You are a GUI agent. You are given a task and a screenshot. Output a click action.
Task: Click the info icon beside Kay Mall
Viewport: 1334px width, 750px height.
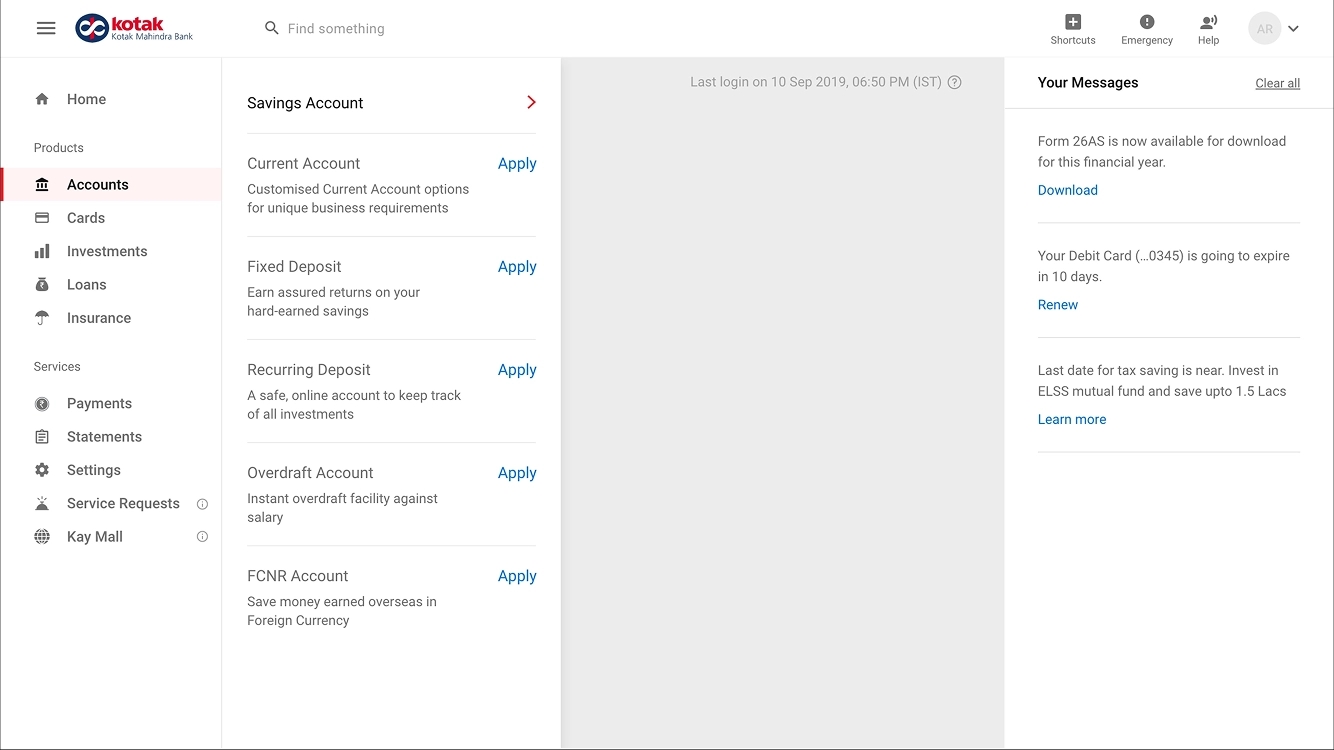[x=202, y=537]
